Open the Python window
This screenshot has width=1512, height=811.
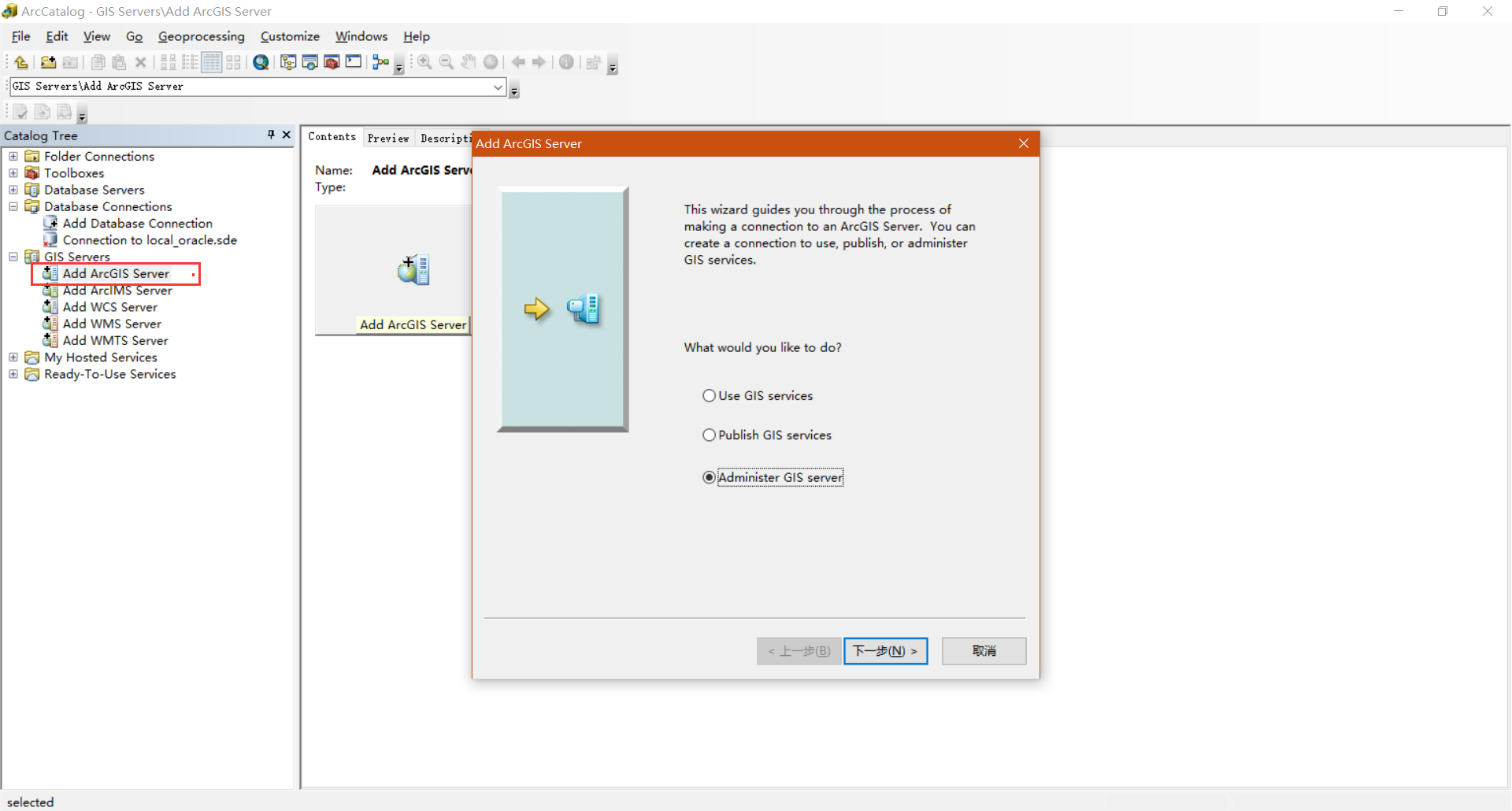[353, 62]
